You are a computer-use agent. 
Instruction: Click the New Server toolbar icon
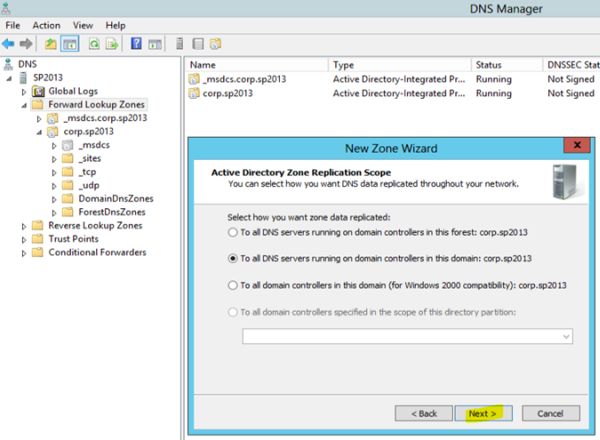pos(179,44)
